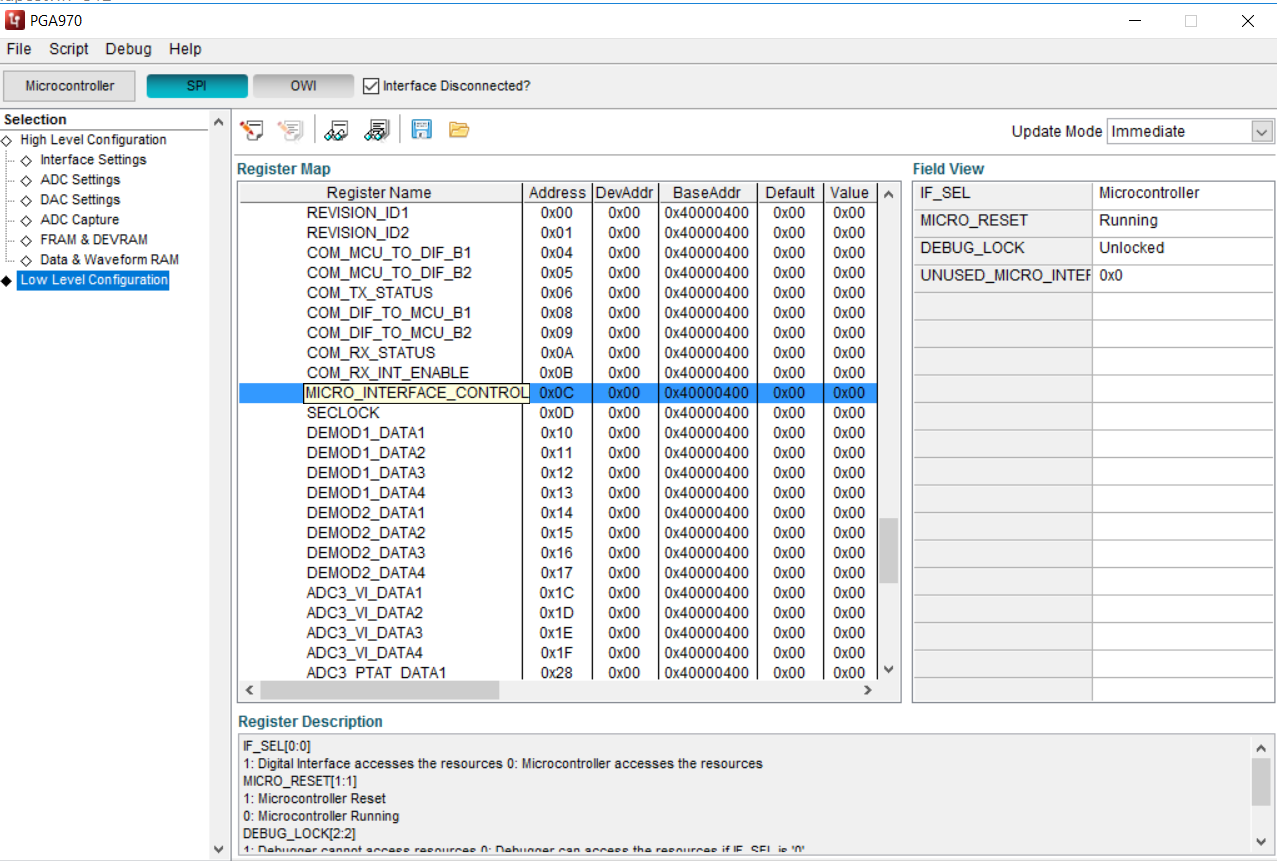Screen dimensions: 1277x861
Task: Select the COM_TX_STATUS register
Action: pos(558,293)
